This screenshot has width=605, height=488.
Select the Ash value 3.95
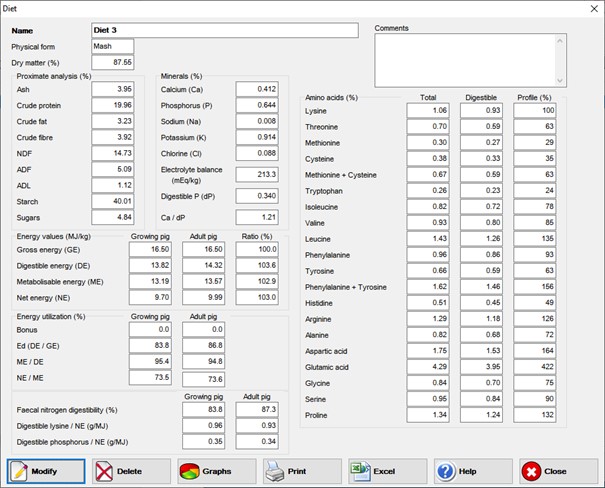(113, 89)
